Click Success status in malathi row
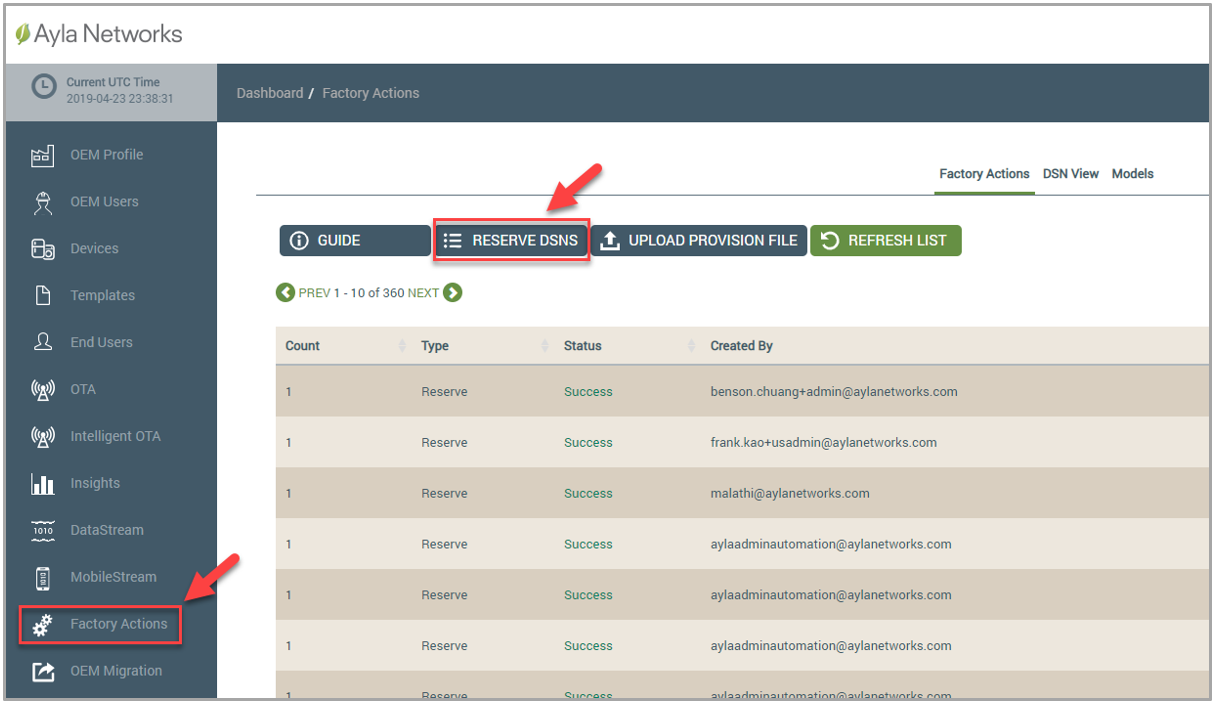Screen dimensions: 1216x705 (588, 494)
